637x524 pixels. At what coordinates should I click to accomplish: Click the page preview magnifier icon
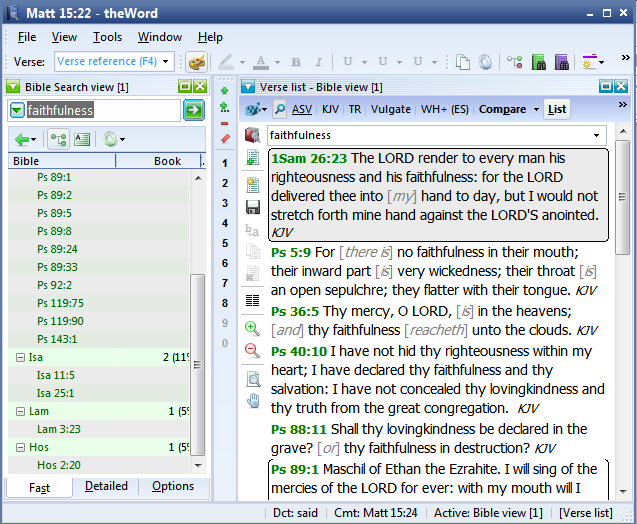[254, 379]
